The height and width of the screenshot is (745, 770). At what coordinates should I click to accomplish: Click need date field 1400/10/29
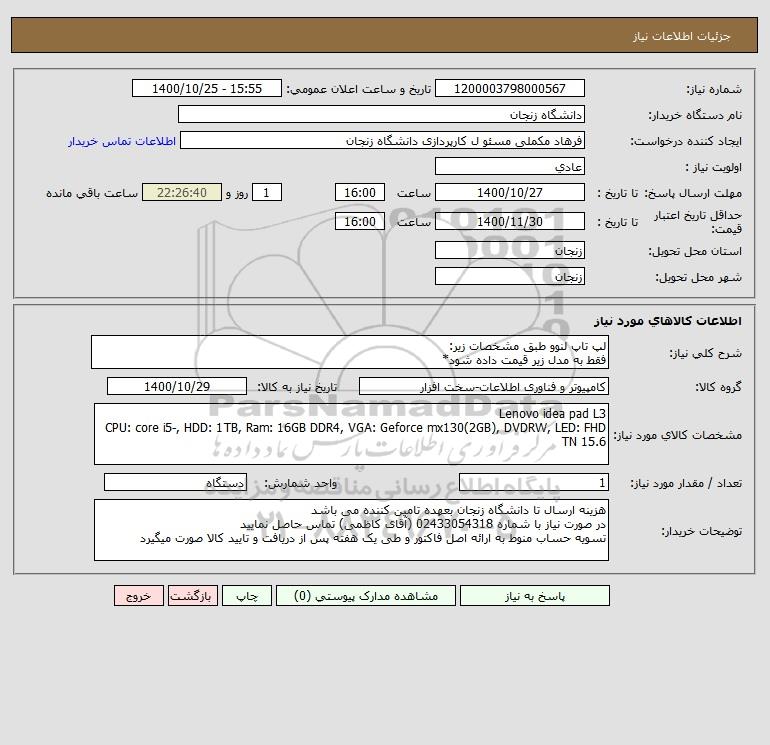177,386
